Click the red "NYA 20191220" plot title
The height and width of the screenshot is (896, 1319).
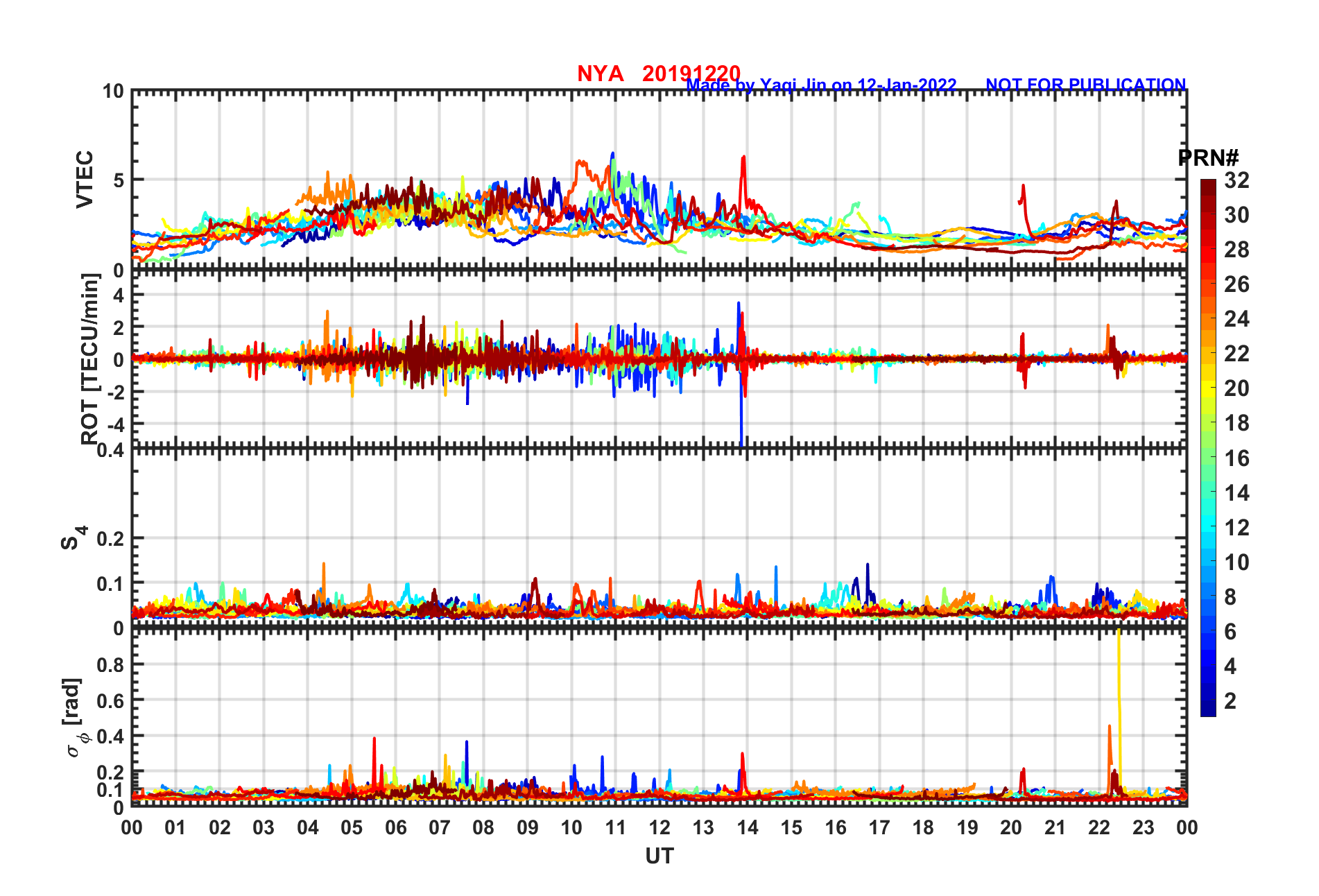click(x=659, y=73)
